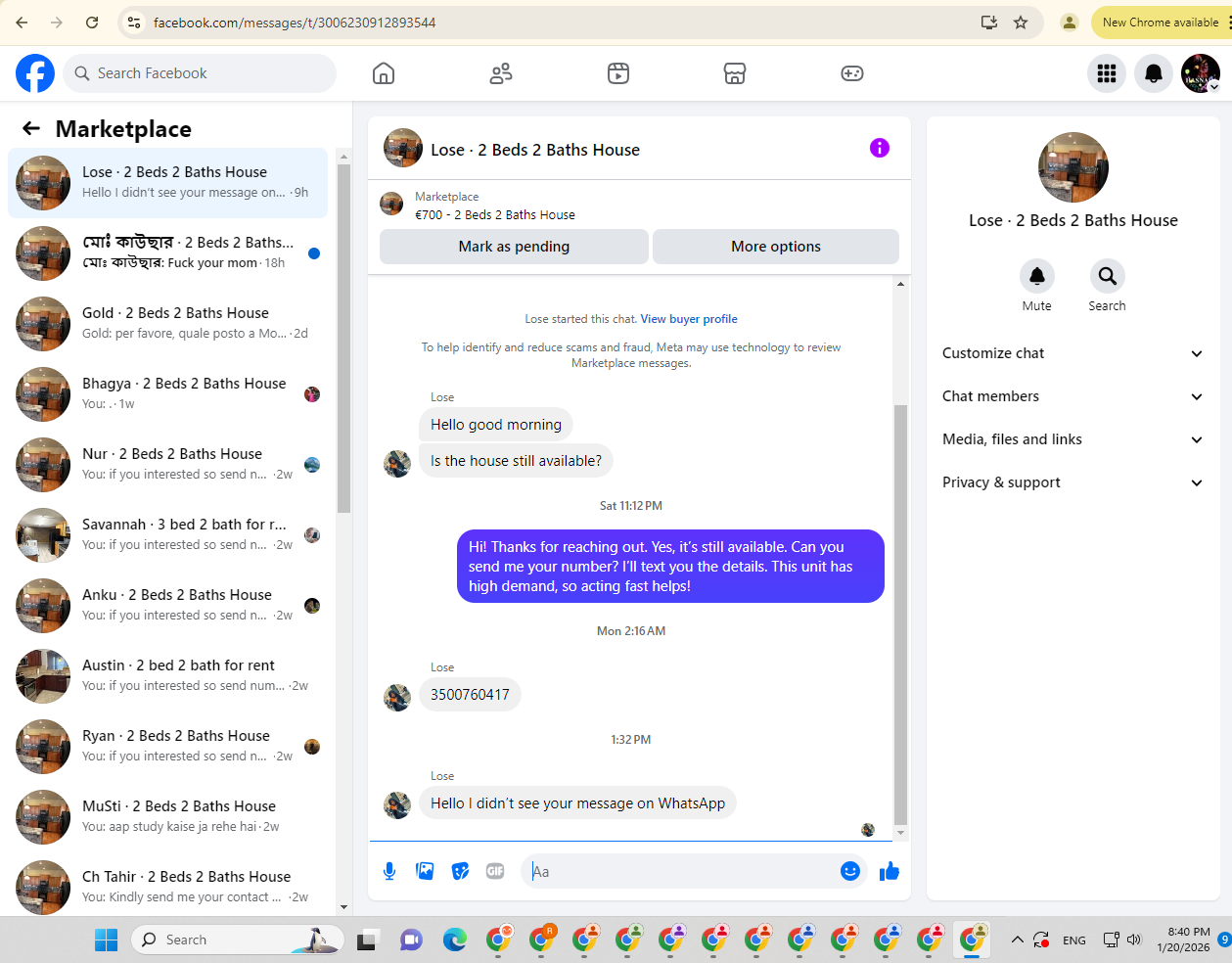
Task: Open the Facebook menu grid icon
Action: [1107, 73]
